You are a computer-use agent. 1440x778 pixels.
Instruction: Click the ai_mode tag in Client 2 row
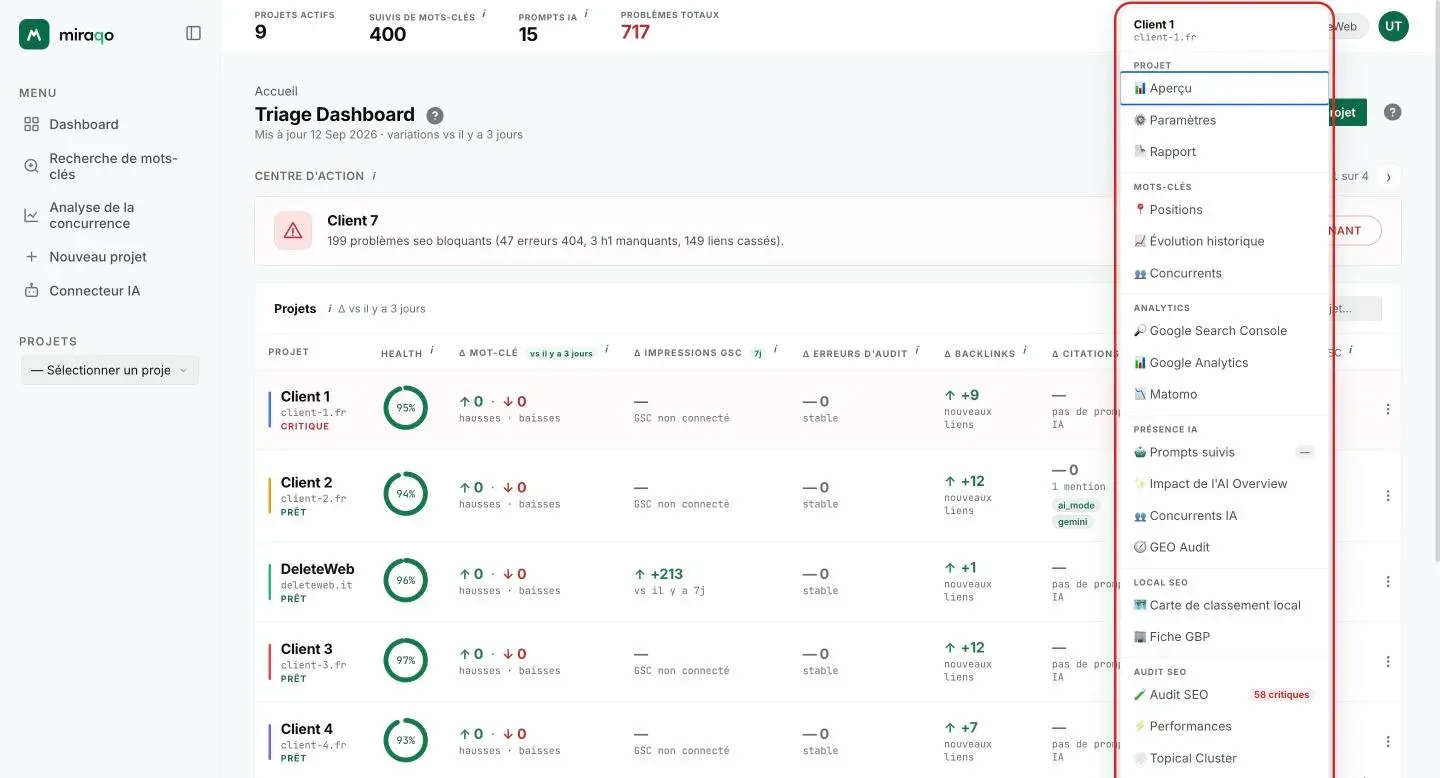click(x=1076, y=506)
